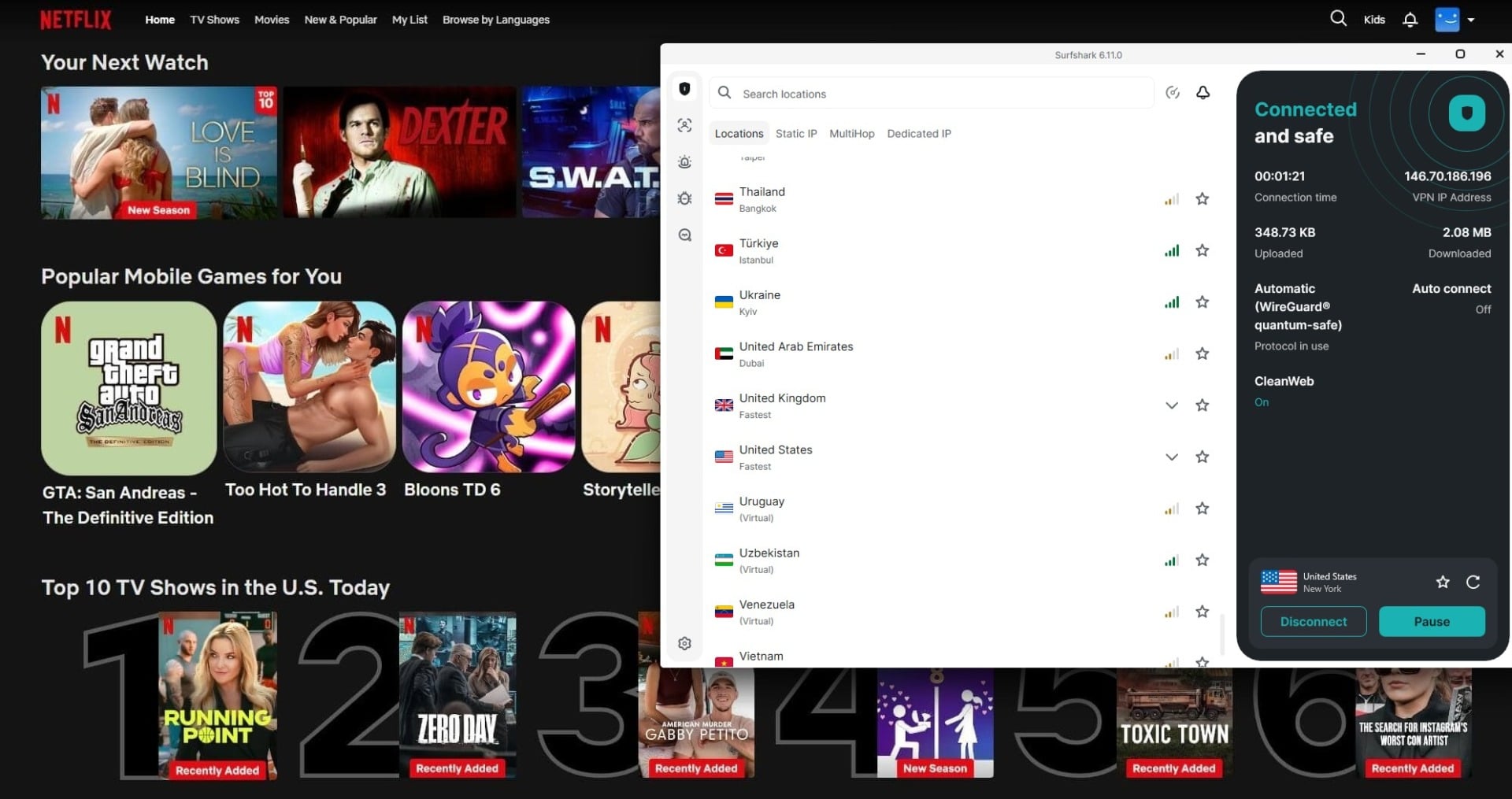Viewport: 1512px width, 799px height.
Task: Open Bloons TD 6 game tile
Action: [488, 387]
